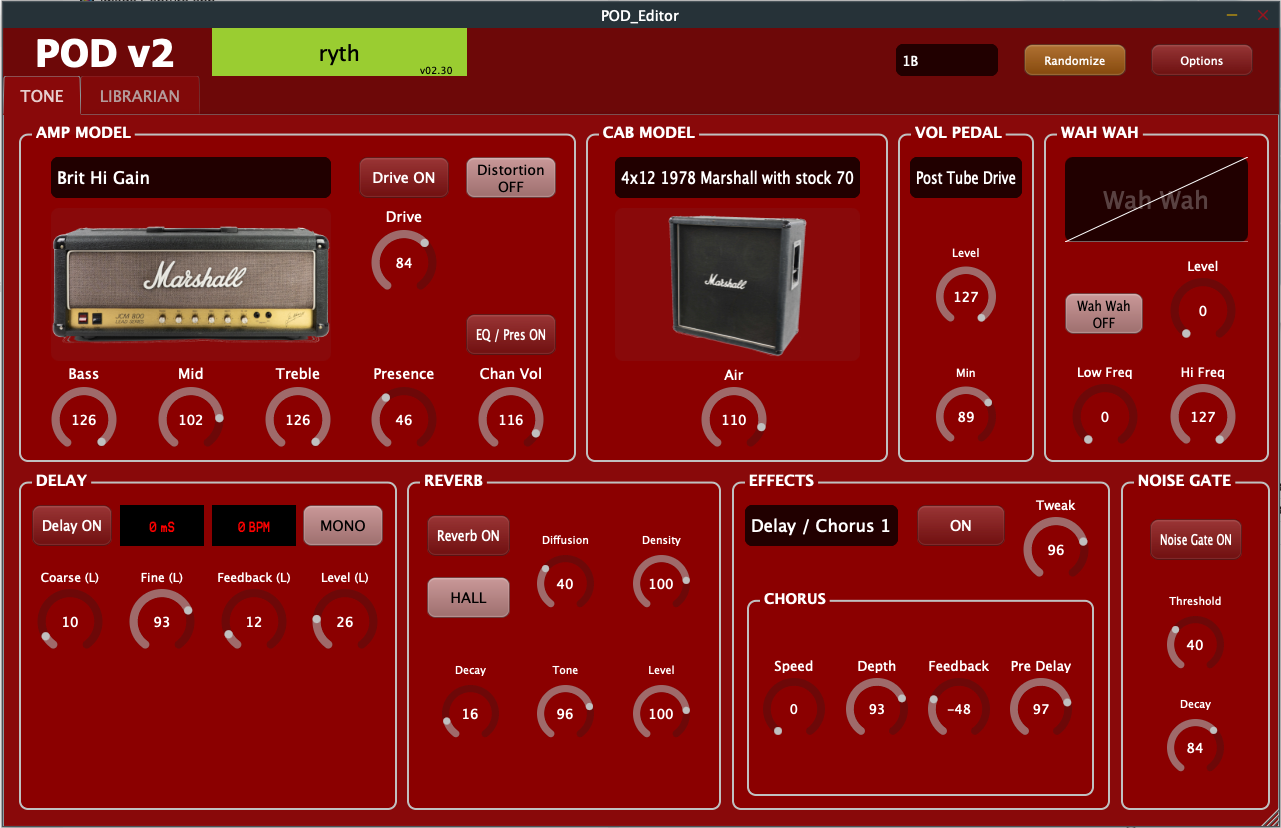Click the cab Air knob
The width and height of the screenshot is (1281, 828).
click(734, 420)
